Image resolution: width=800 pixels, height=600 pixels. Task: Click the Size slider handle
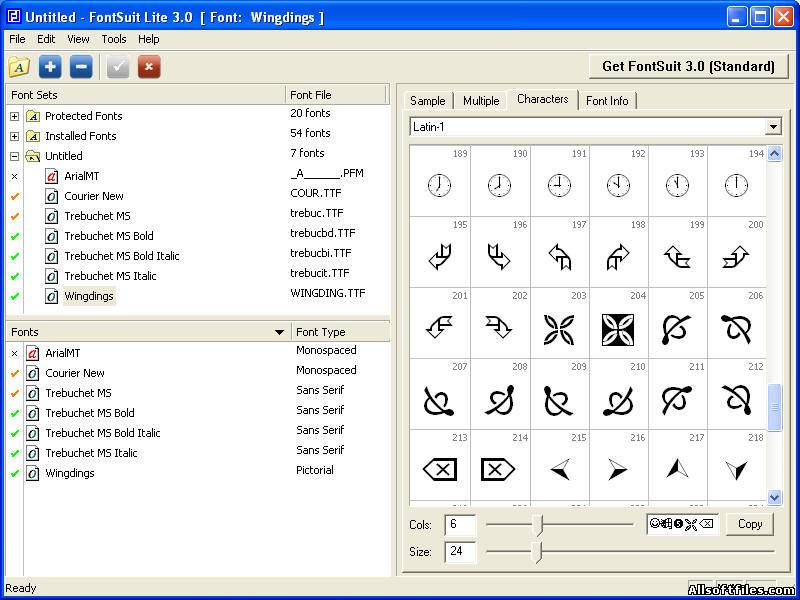537,552
